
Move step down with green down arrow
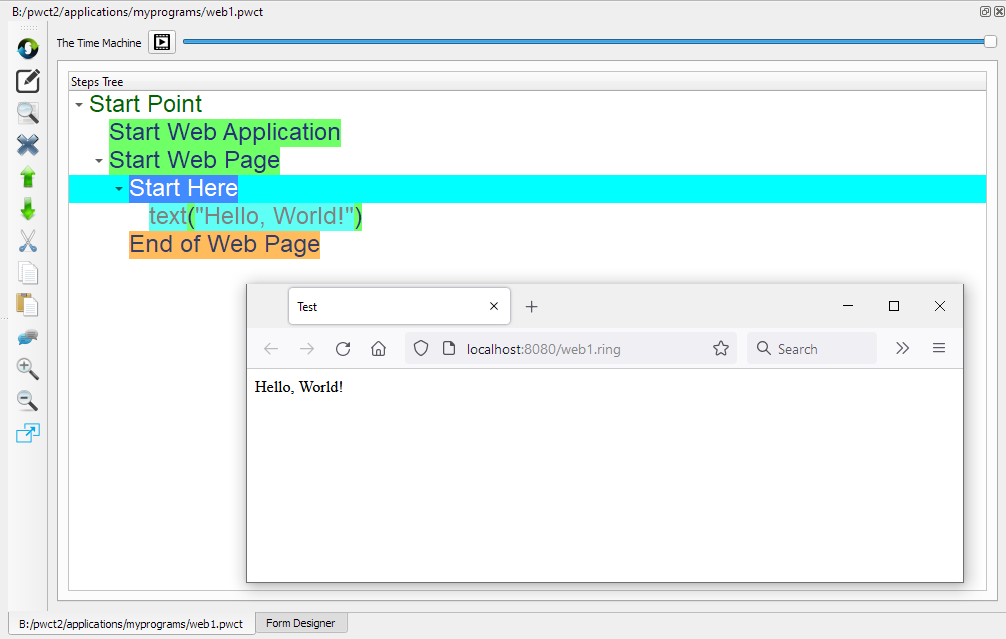pyautogui.click(x=28, y=209)
